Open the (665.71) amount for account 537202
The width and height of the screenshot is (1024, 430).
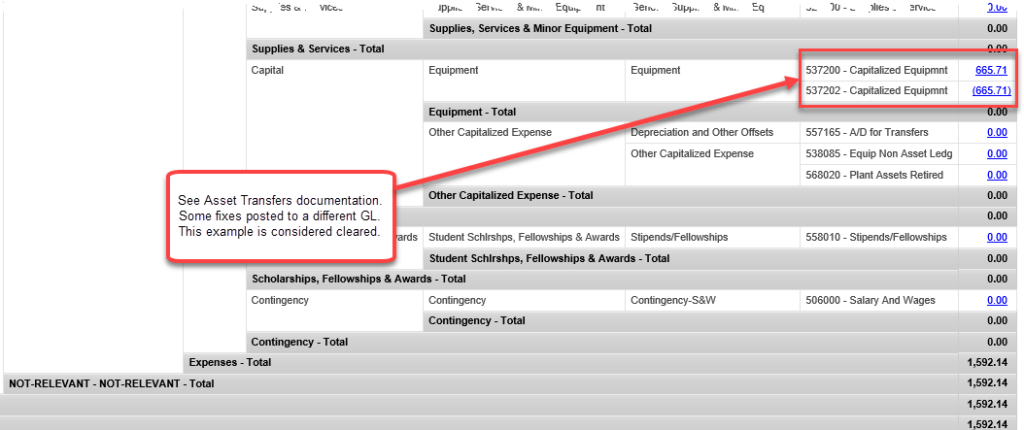point(991,91)
